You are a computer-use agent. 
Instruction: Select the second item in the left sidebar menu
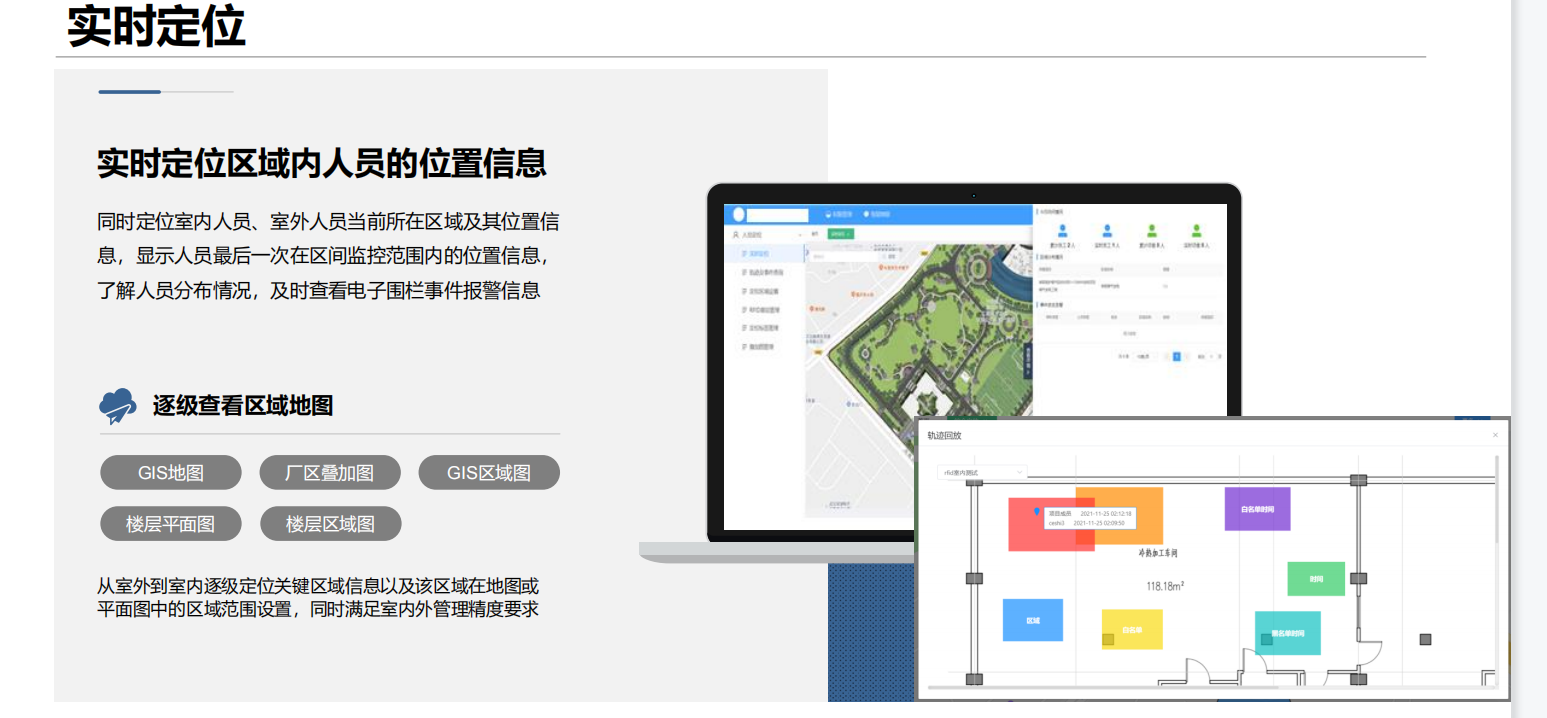click(x=765, y=273)
